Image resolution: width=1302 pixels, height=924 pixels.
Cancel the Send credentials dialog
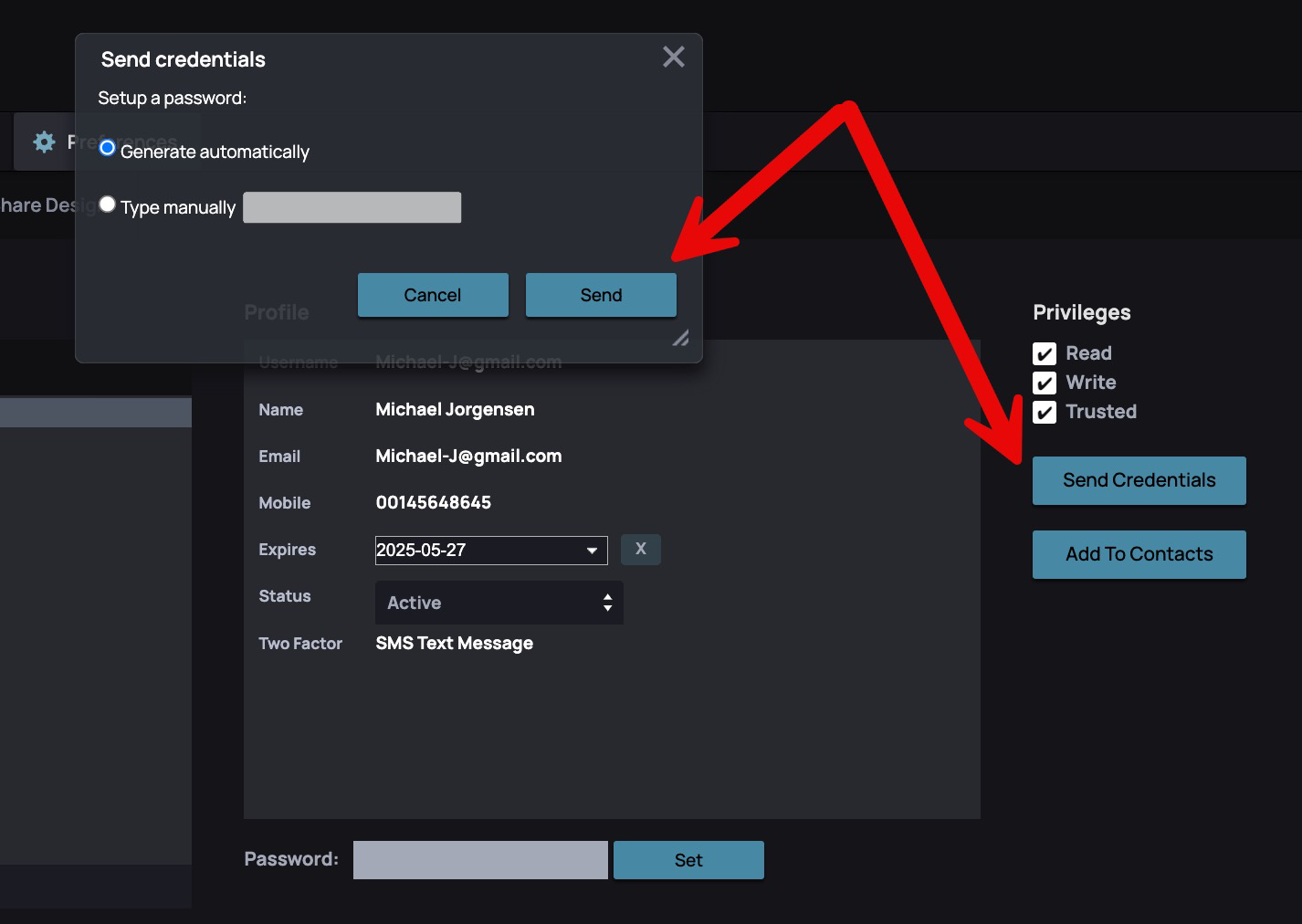tap(433, 295)
